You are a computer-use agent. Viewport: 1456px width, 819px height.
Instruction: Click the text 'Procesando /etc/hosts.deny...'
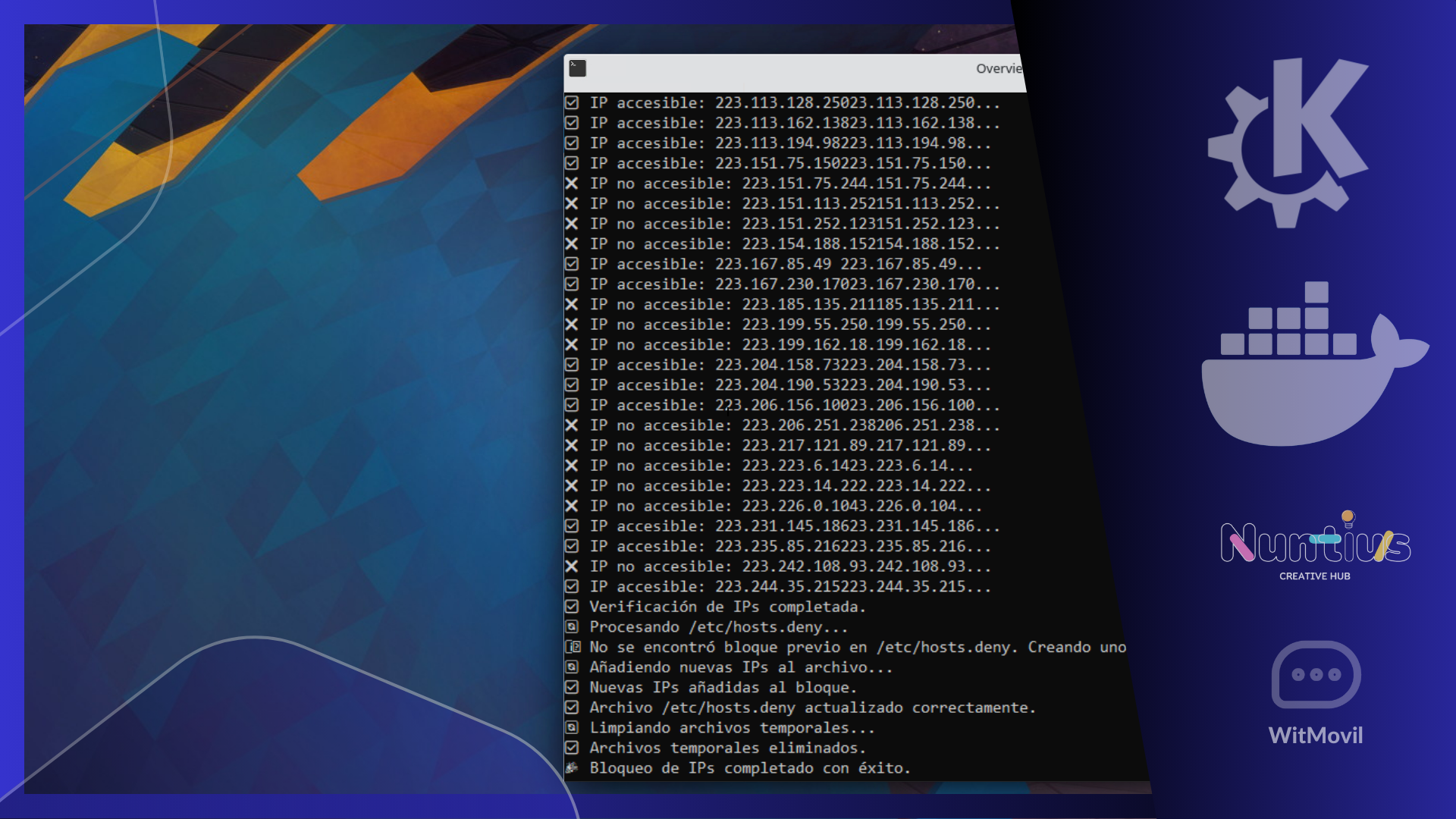point(719,626)
